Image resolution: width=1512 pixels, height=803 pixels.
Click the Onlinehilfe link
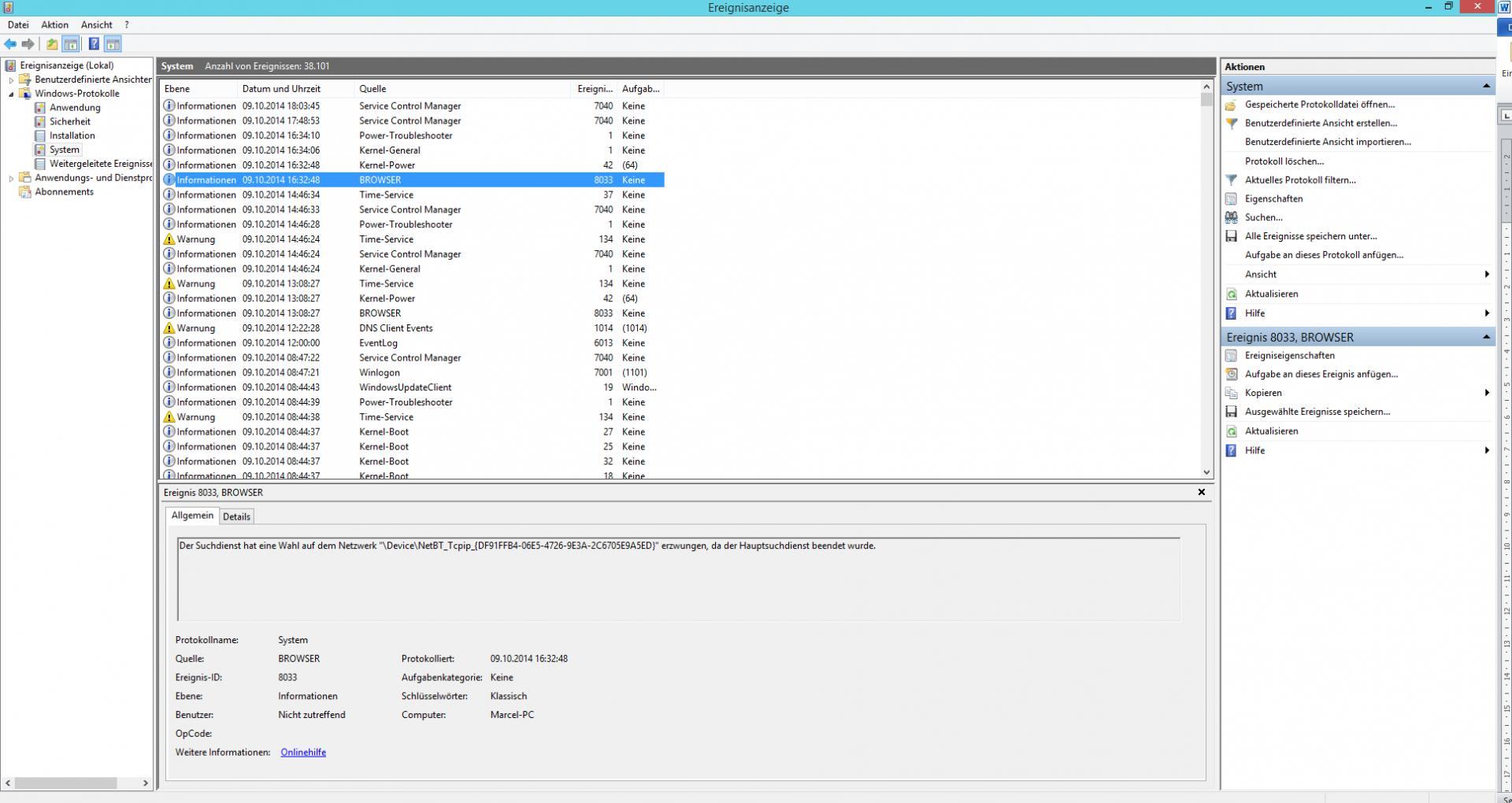pos(303,753)
